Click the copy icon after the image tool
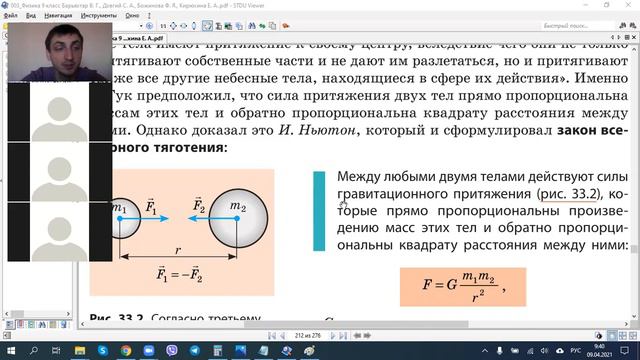The width and height of the screenshot is (640, 360). [239, 26]
